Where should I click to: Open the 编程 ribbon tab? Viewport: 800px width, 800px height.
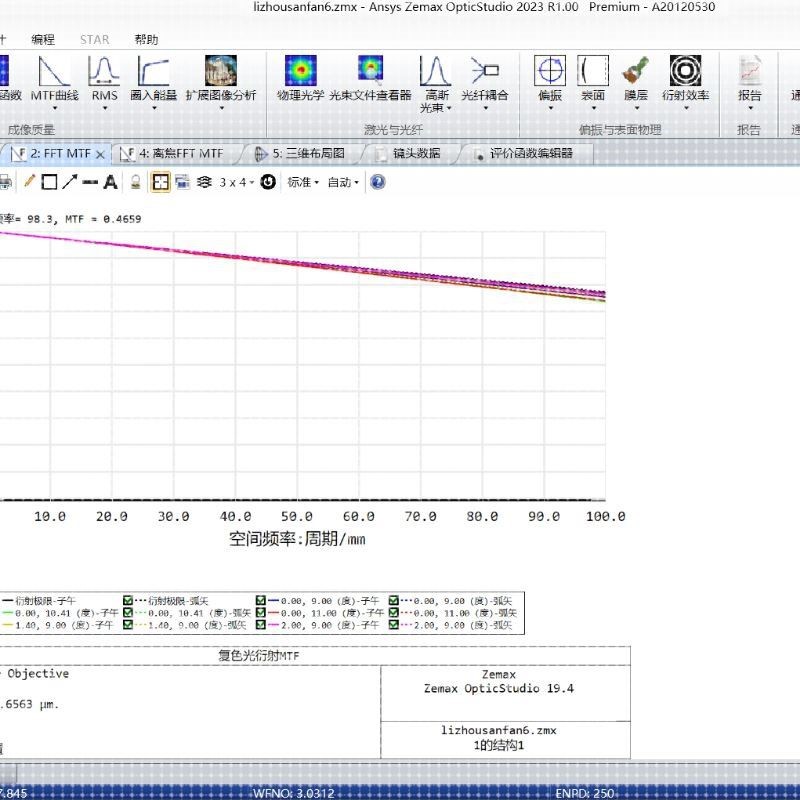[43, 39]
